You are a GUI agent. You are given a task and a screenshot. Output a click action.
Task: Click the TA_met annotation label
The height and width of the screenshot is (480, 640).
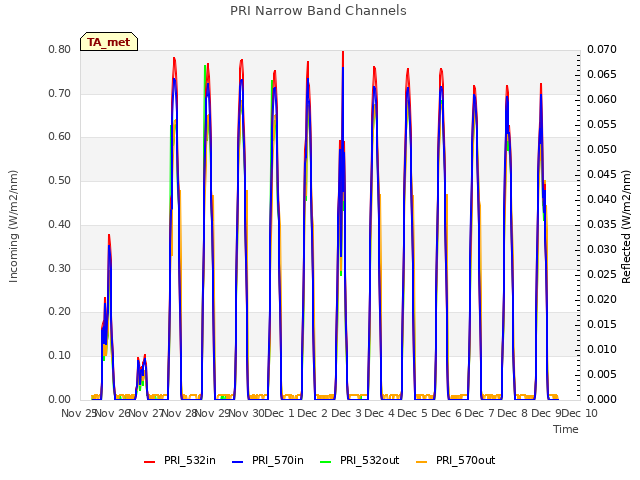109,42
